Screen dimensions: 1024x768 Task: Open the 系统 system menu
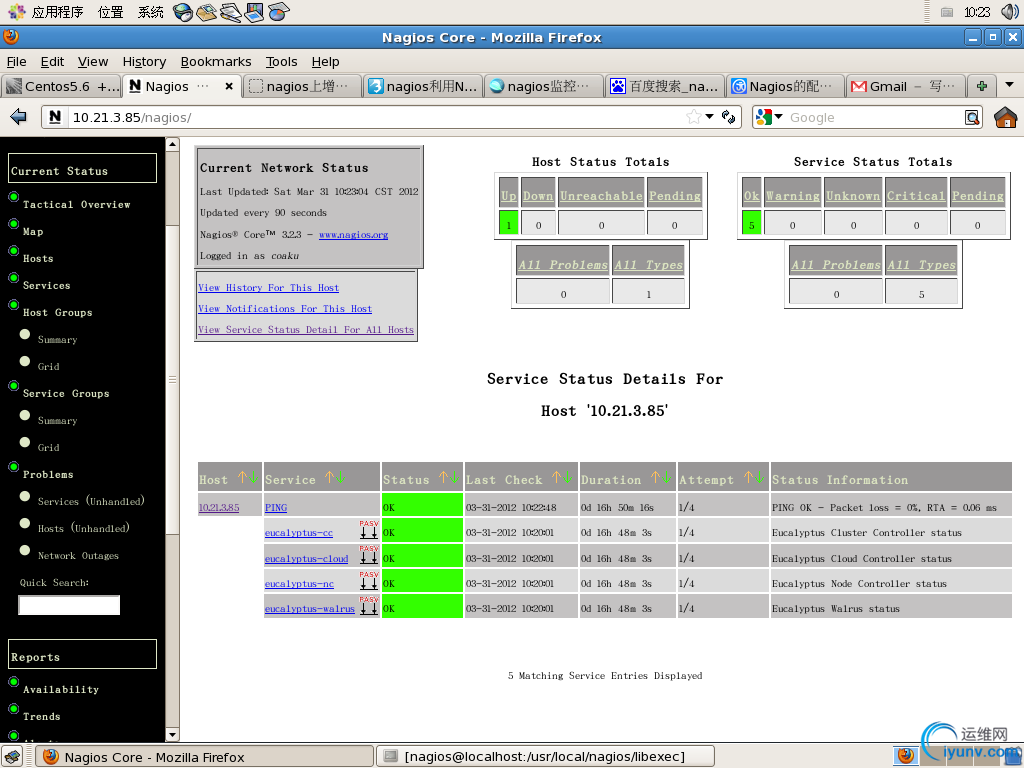click(150, 12)
